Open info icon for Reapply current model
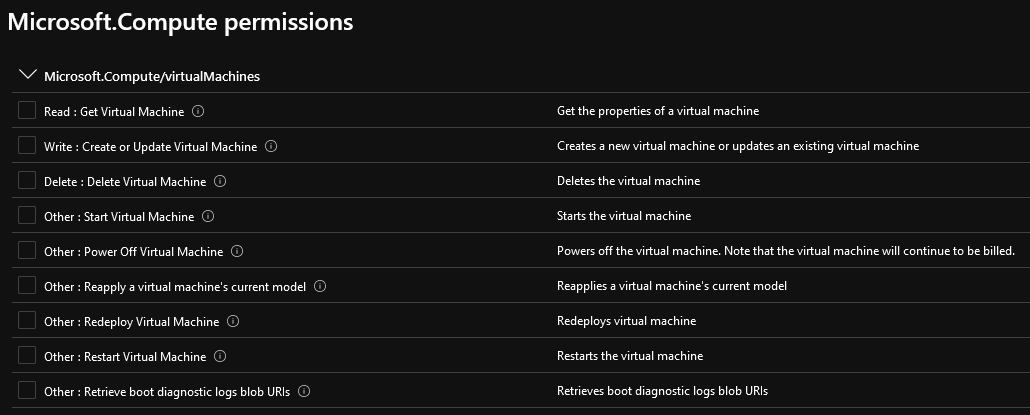 coord(320,286)
